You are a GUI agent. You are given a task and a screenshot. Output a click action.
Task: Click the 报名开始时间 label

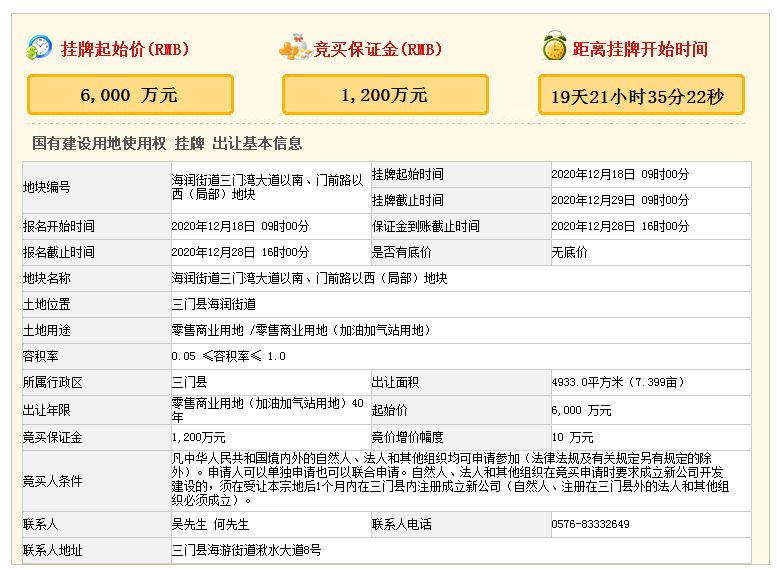pyautogui.click(x=58, y=227)
